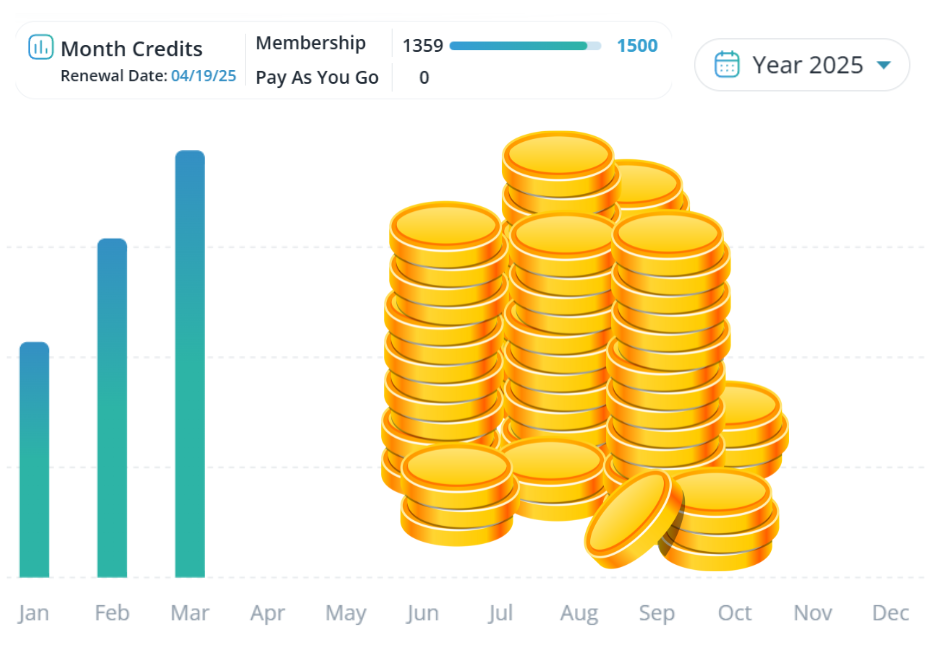Select the Year 2025 selector box

pyautogui.click(x=802, y=65)
